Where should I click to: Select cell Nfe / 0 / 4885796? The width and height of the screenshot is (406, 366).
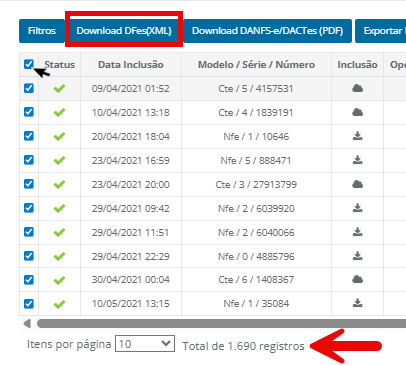click(256, 257)
